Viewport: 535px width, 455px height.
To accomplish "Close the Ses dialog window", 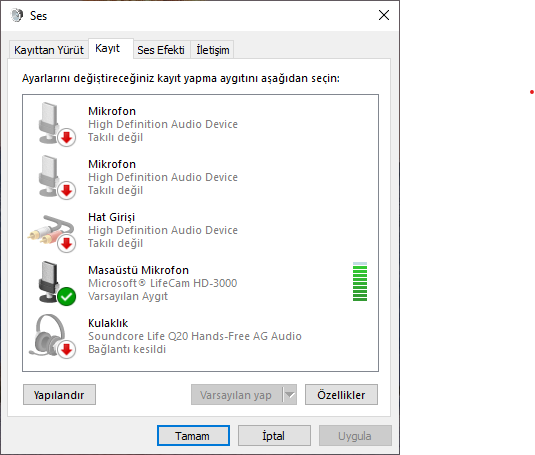I will point(384,15).
